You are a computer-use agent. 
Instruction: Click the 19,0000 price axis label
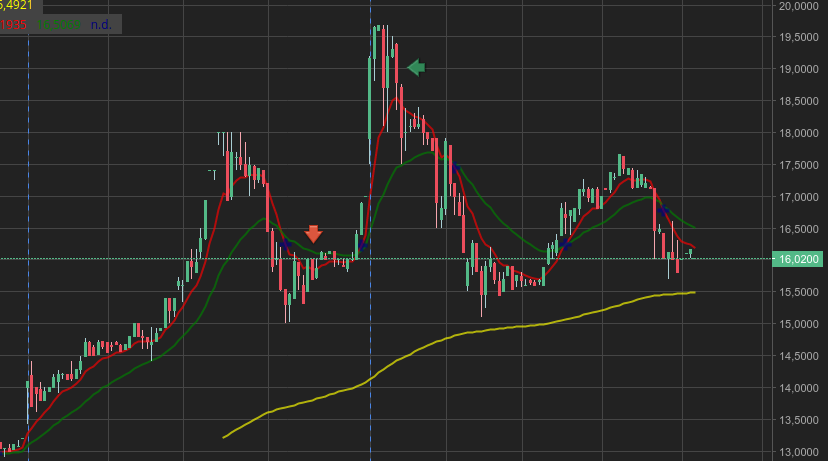click(x=800, y=69)
